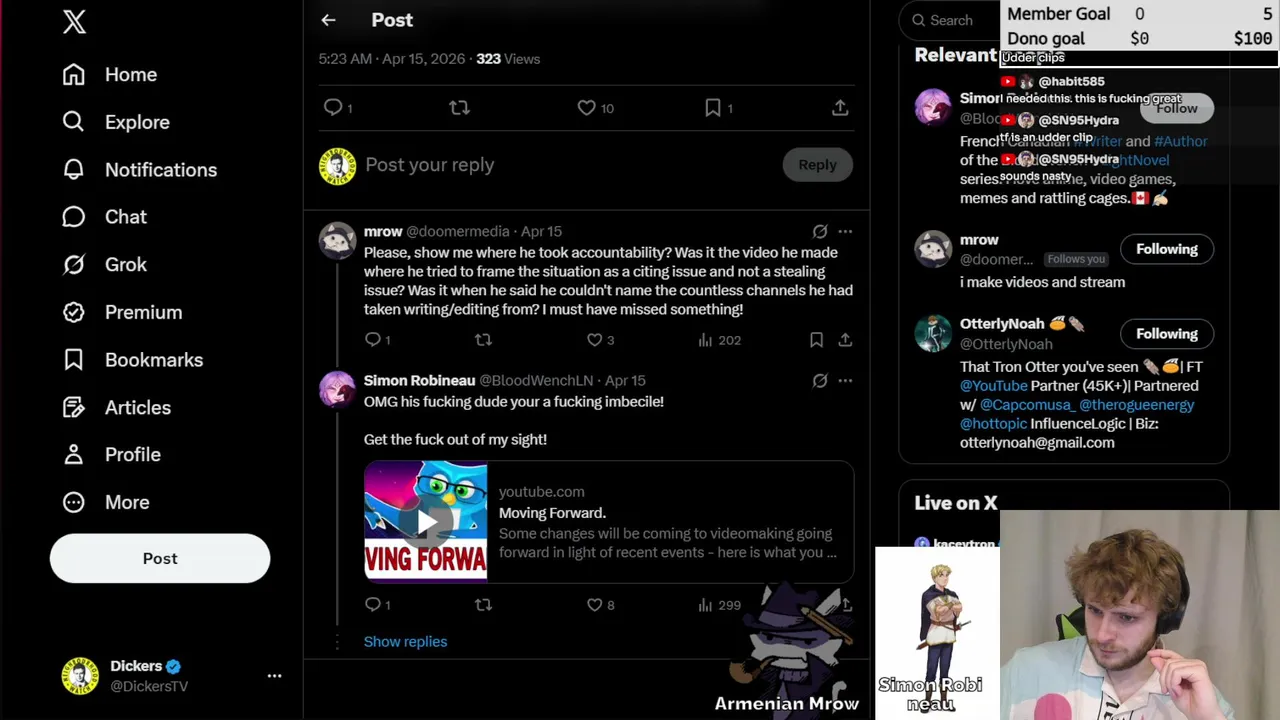Share the main post upload icon
Viewport: 1280px width, 720px height.
840,108
